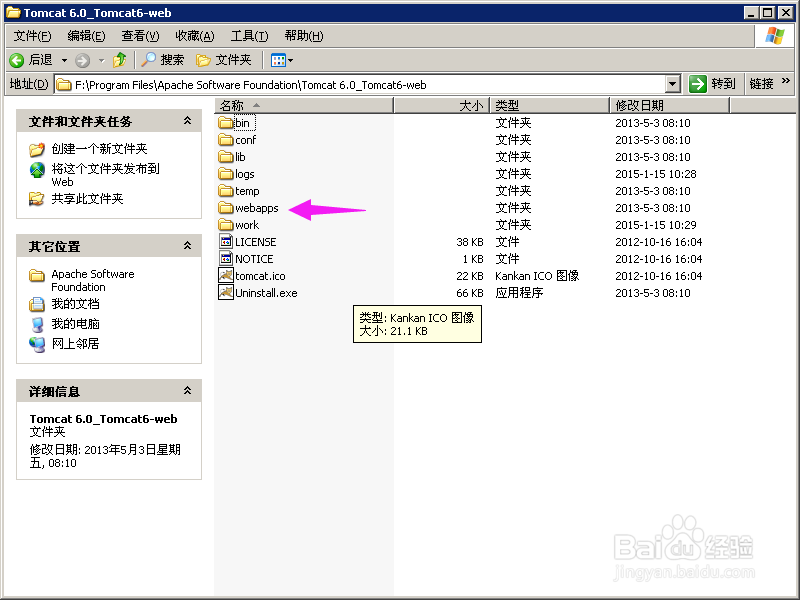Sort by the 大小 column header
Screen dimensions: 800x600
click(442, 106)
